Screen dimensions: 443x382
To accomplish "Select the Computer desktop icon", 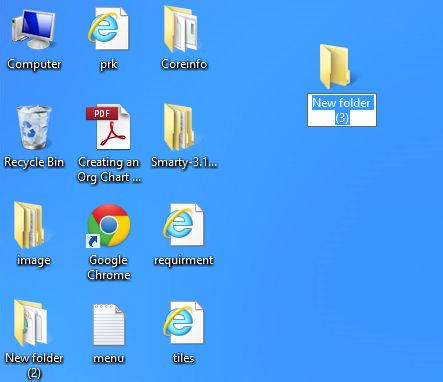I will (33, 29).
